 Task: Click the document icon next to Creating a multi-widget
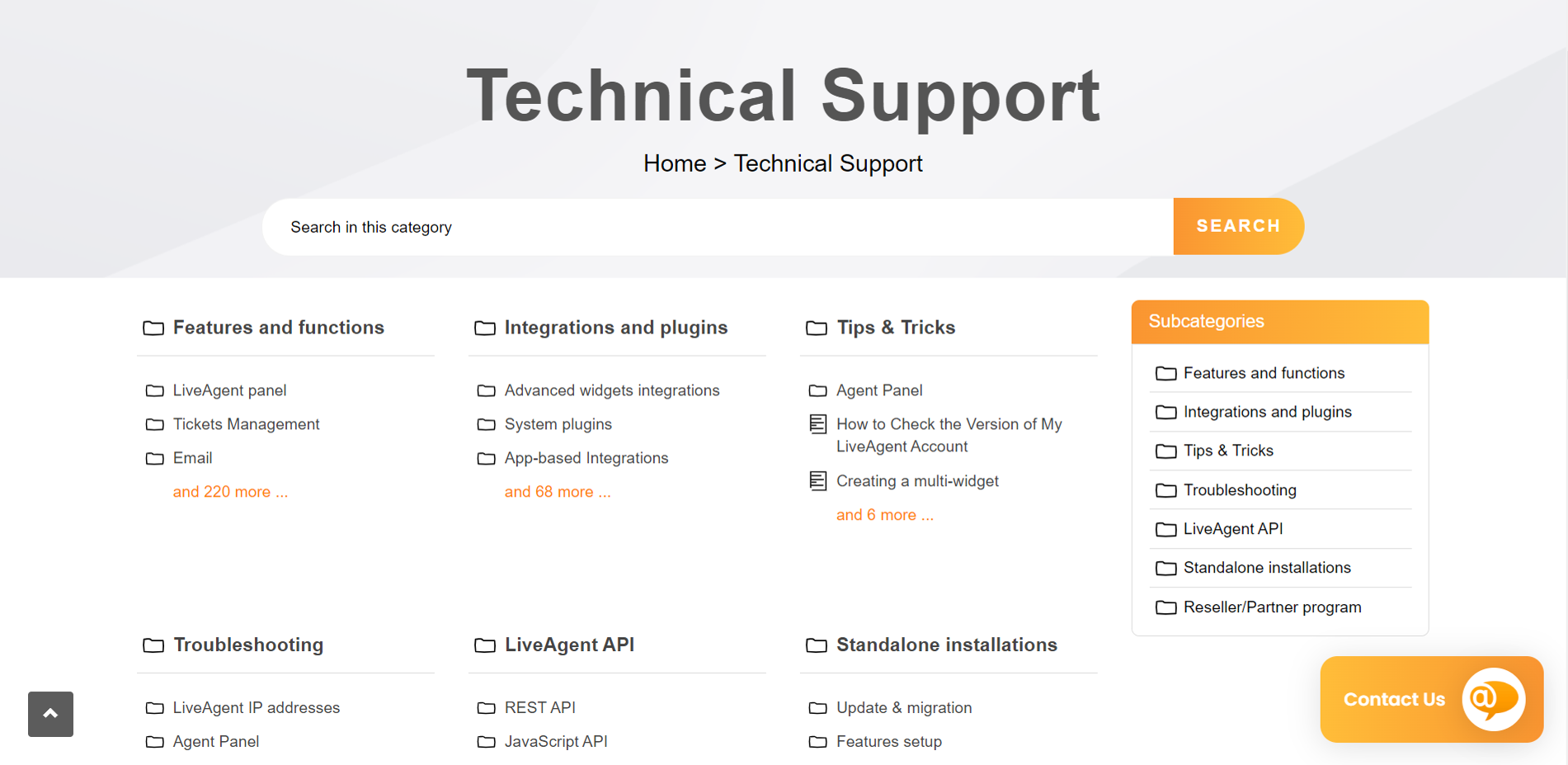click(817, 481)
